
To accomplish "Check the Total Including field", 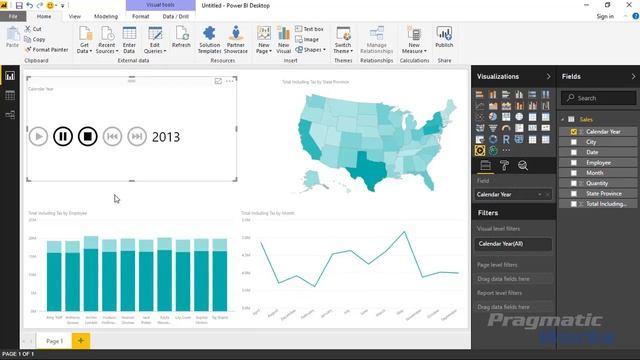I will [x=573, y=204].
